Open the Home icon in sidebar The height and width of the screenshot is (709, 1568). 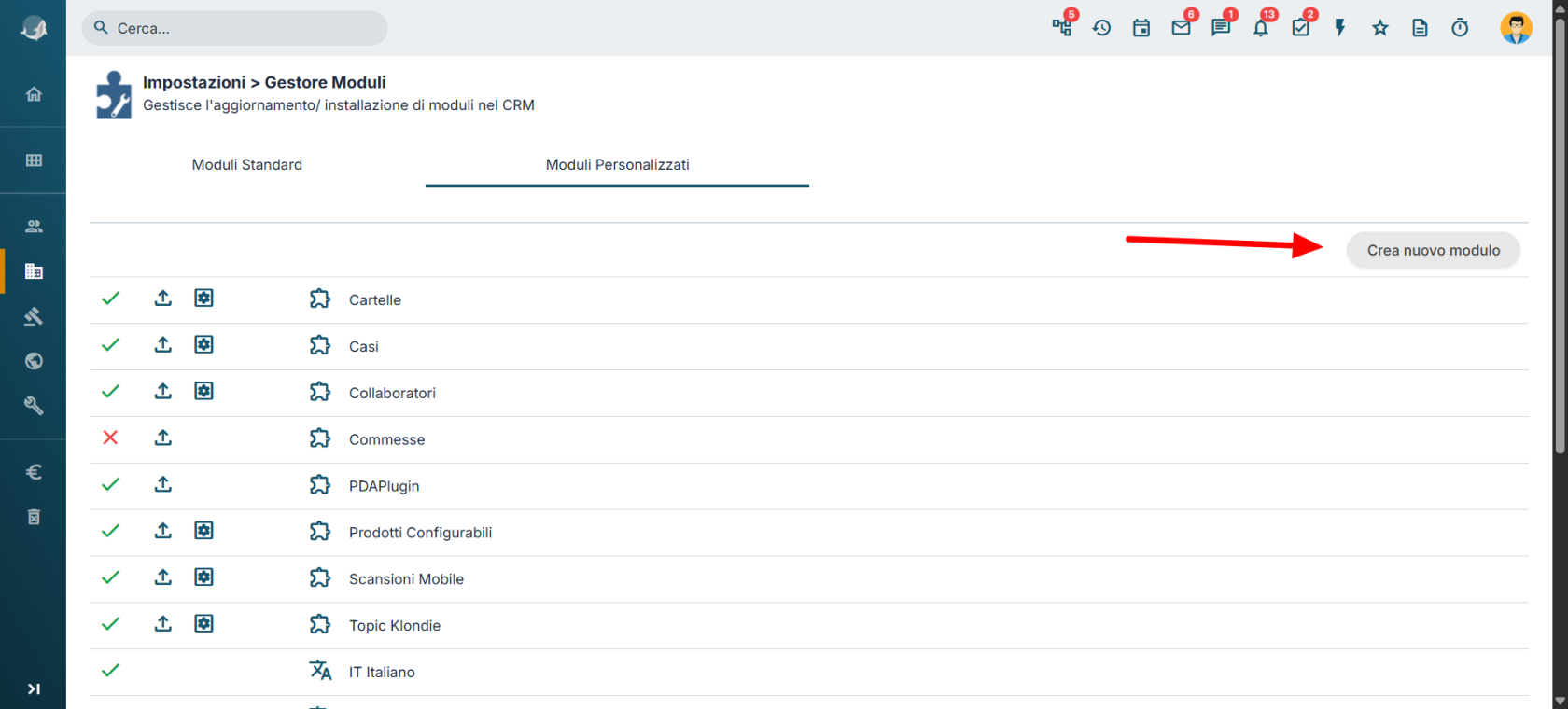34,94
